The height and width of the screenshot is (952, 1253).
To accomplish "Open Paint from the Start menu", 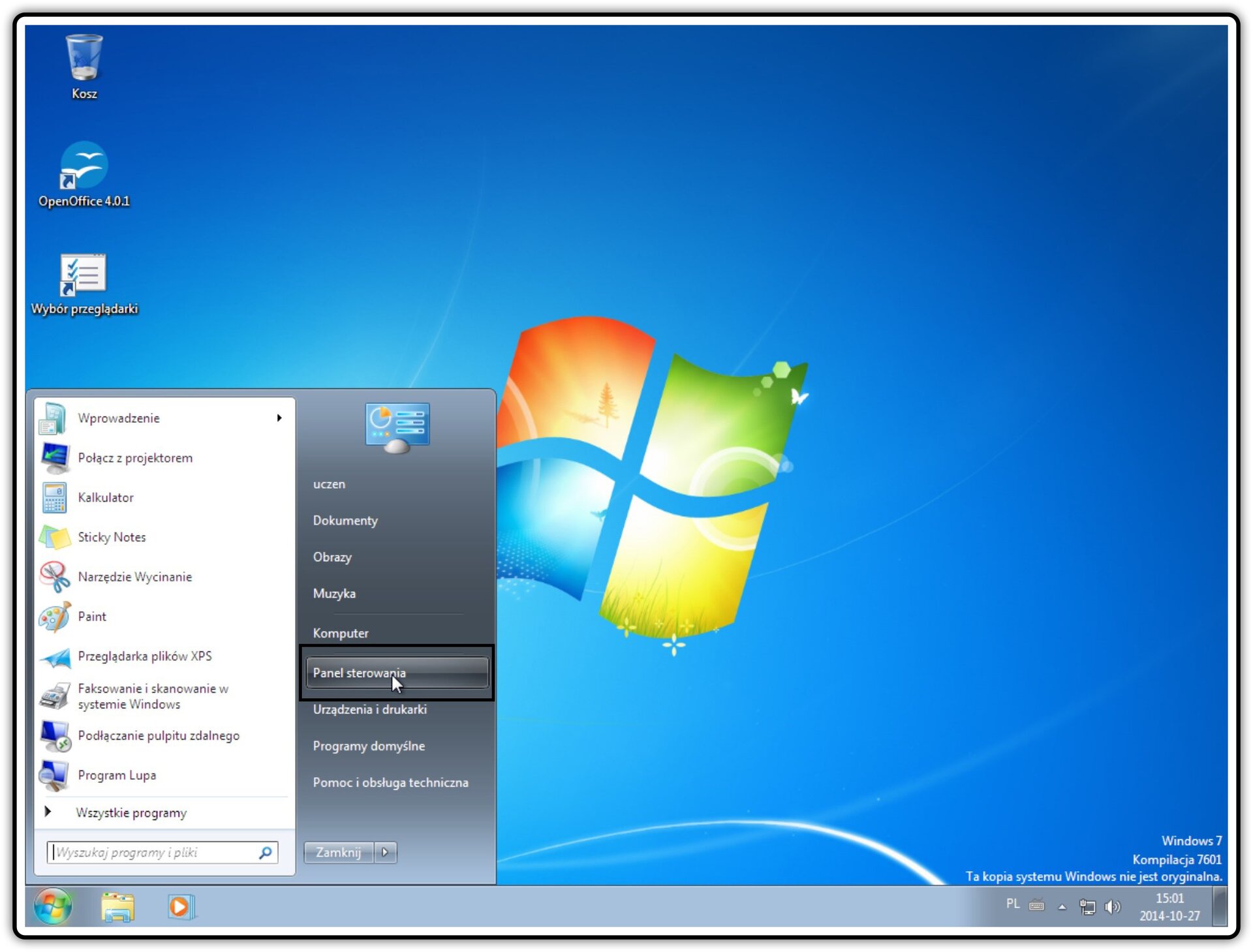I will (164, 617).
